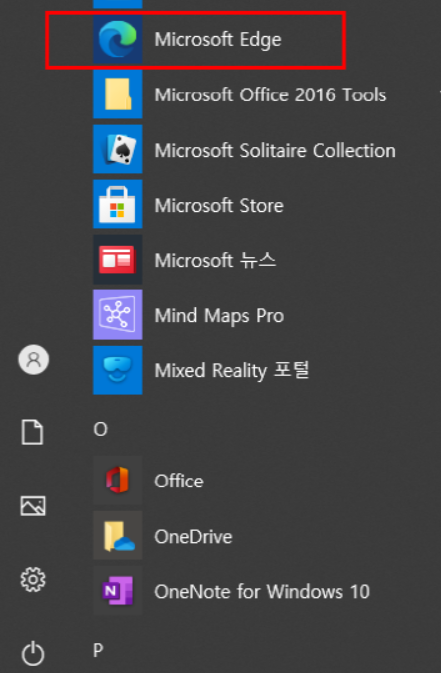Open the Power options icon
Viewport: 441px width, 673px height.
pyautogui.click(x=33, y=653)
